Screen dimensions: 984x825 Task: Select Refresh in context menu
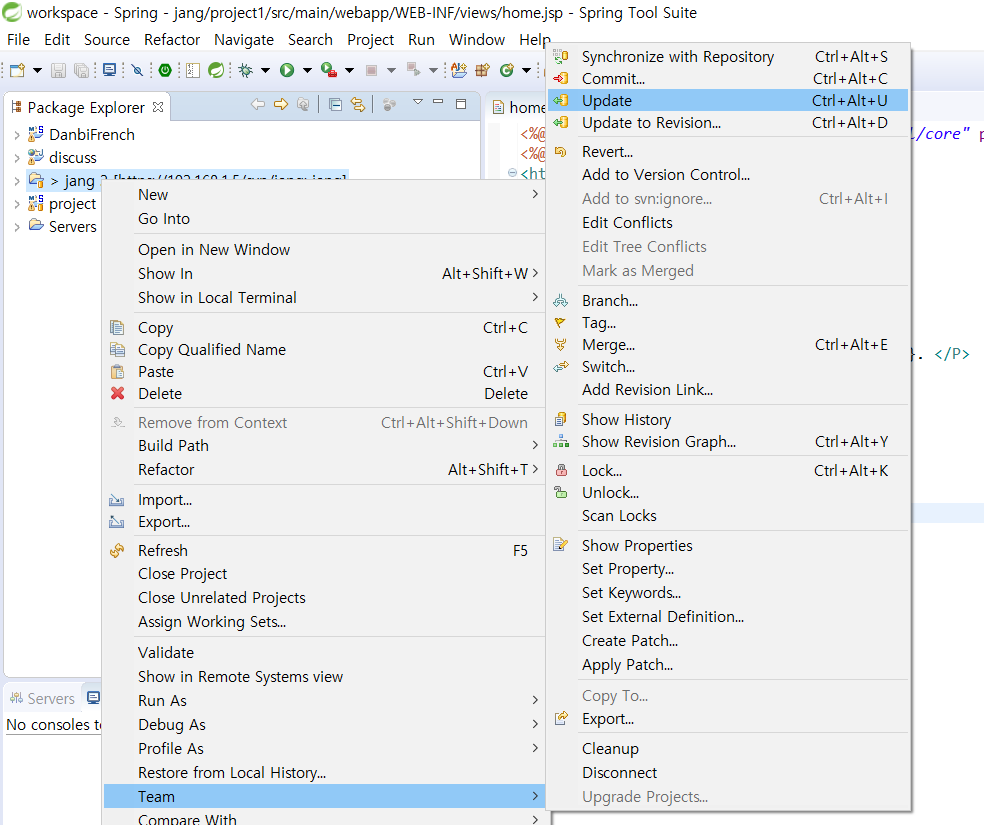tap(324, 550)
